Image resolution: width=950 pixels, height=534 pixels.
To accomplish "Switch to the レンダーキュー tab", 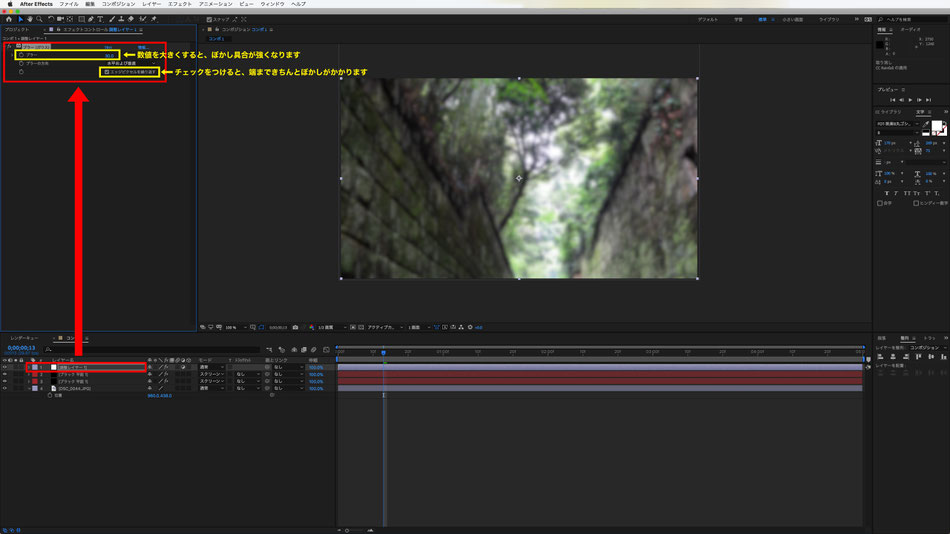I will pos(24,338).
